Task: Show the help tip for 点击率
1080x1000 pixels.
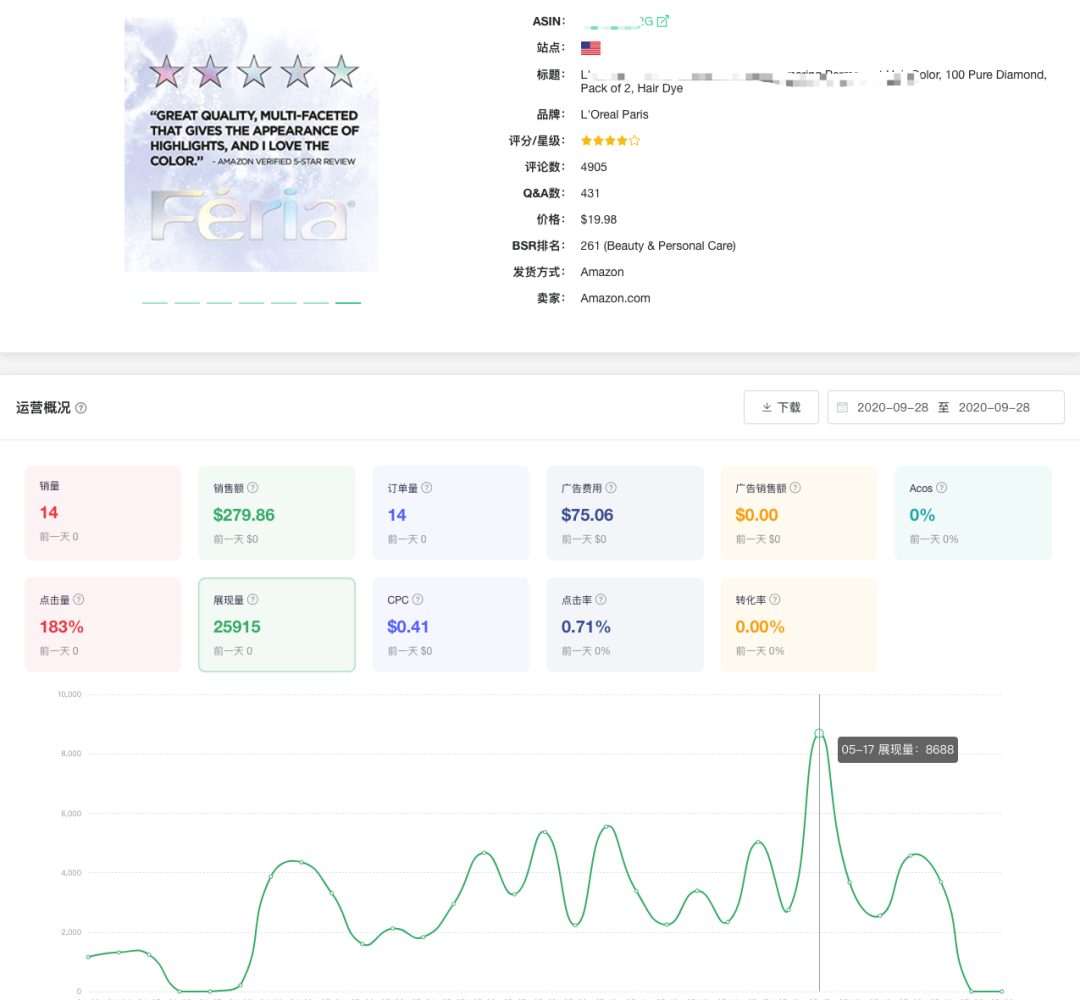Action: click(601, 599)
